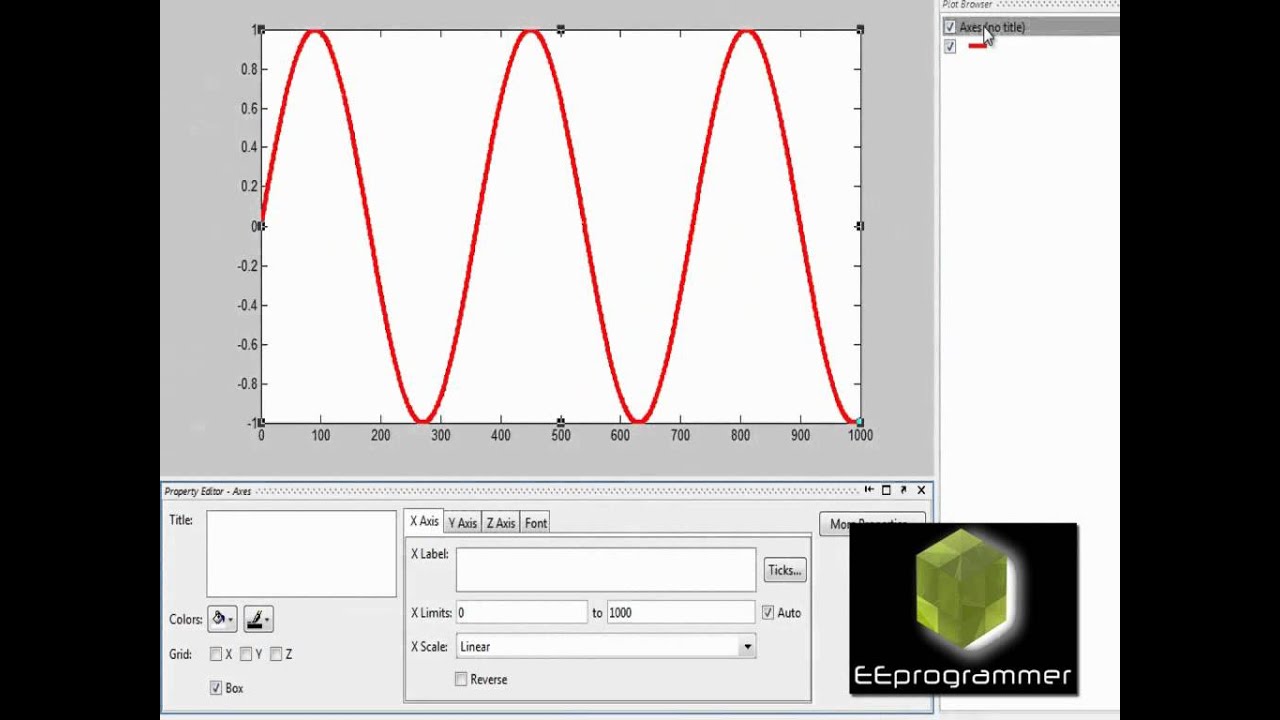
Task: Close the Property Editor panel
Action: pos(921,490)
